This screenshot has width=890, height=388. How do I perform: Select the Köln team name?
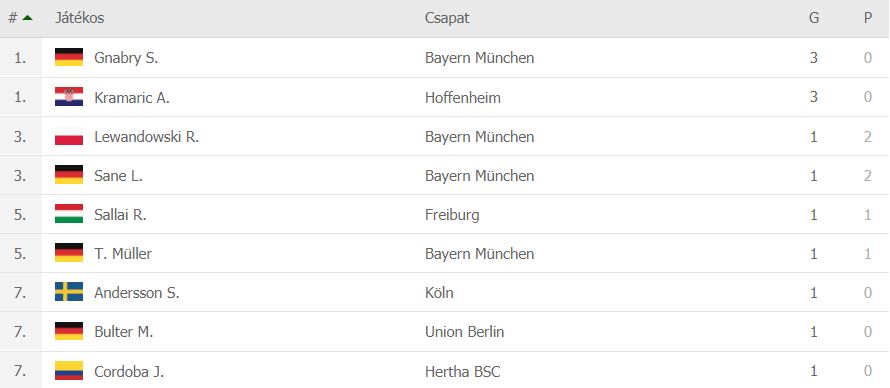(x=439, y=293)
